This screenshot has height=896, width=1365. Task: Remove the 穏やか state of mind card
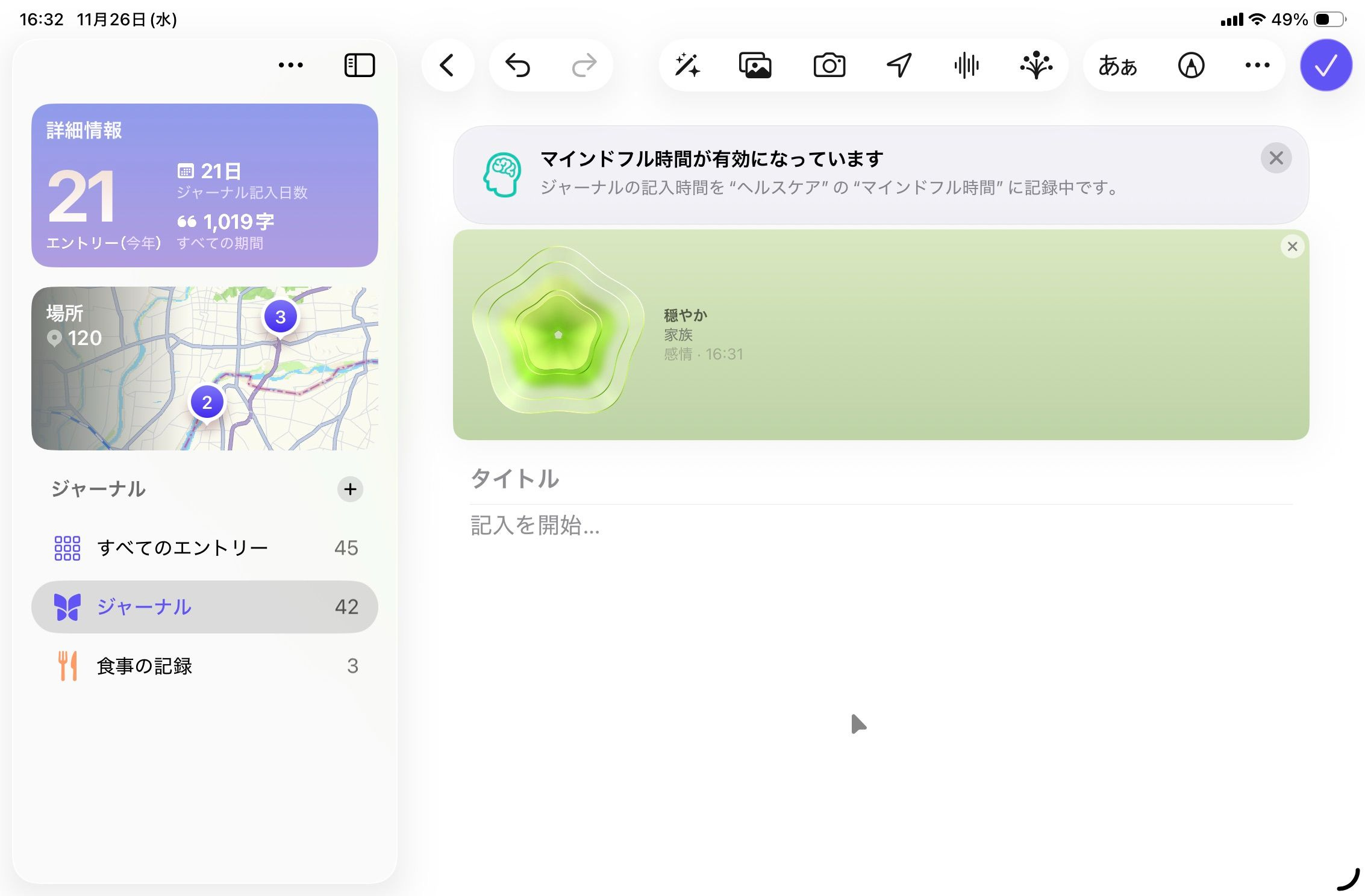point(1292,246)
